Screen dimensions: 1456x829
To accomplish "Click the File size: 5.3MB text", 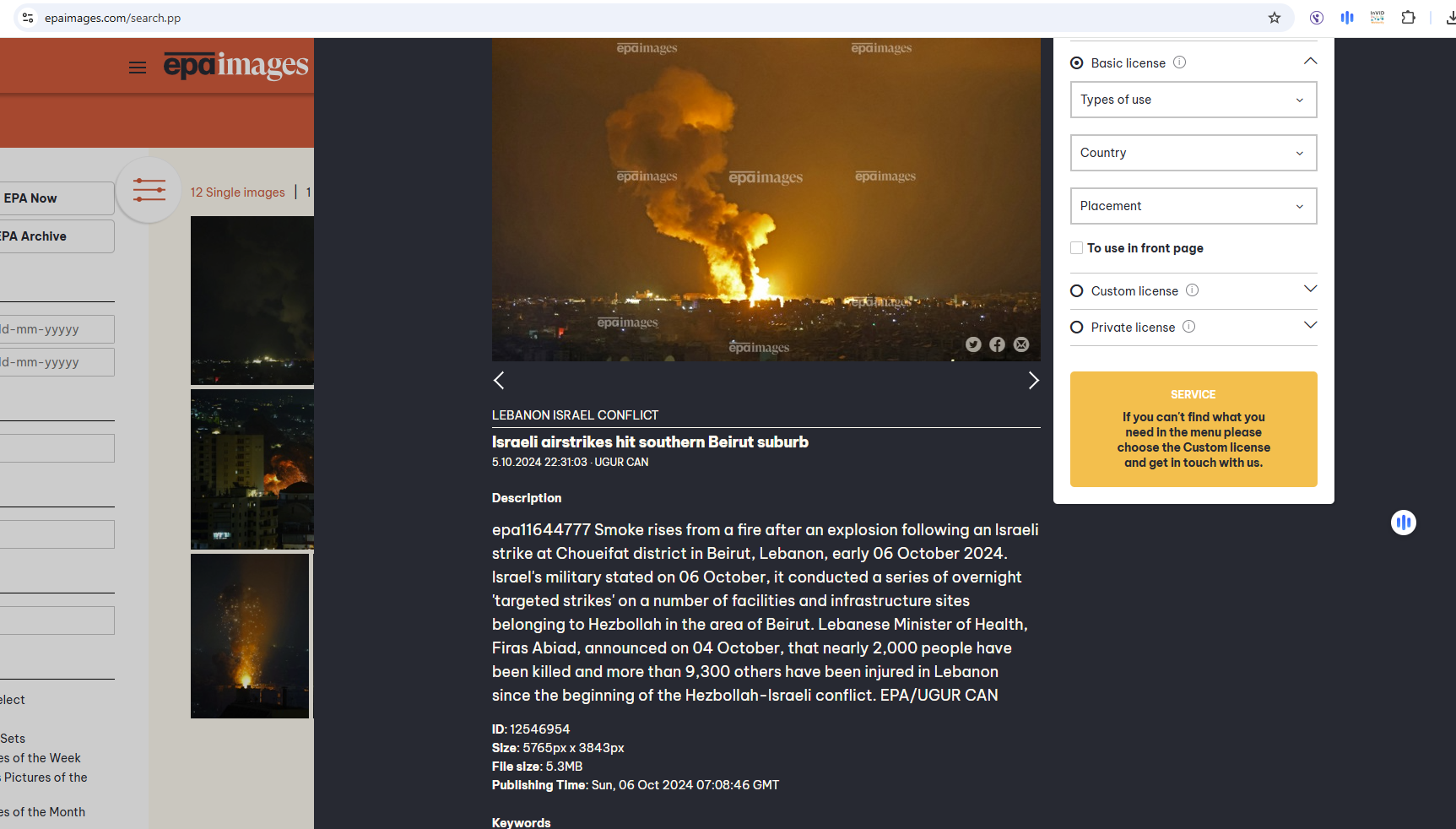I will click(537, 767).
